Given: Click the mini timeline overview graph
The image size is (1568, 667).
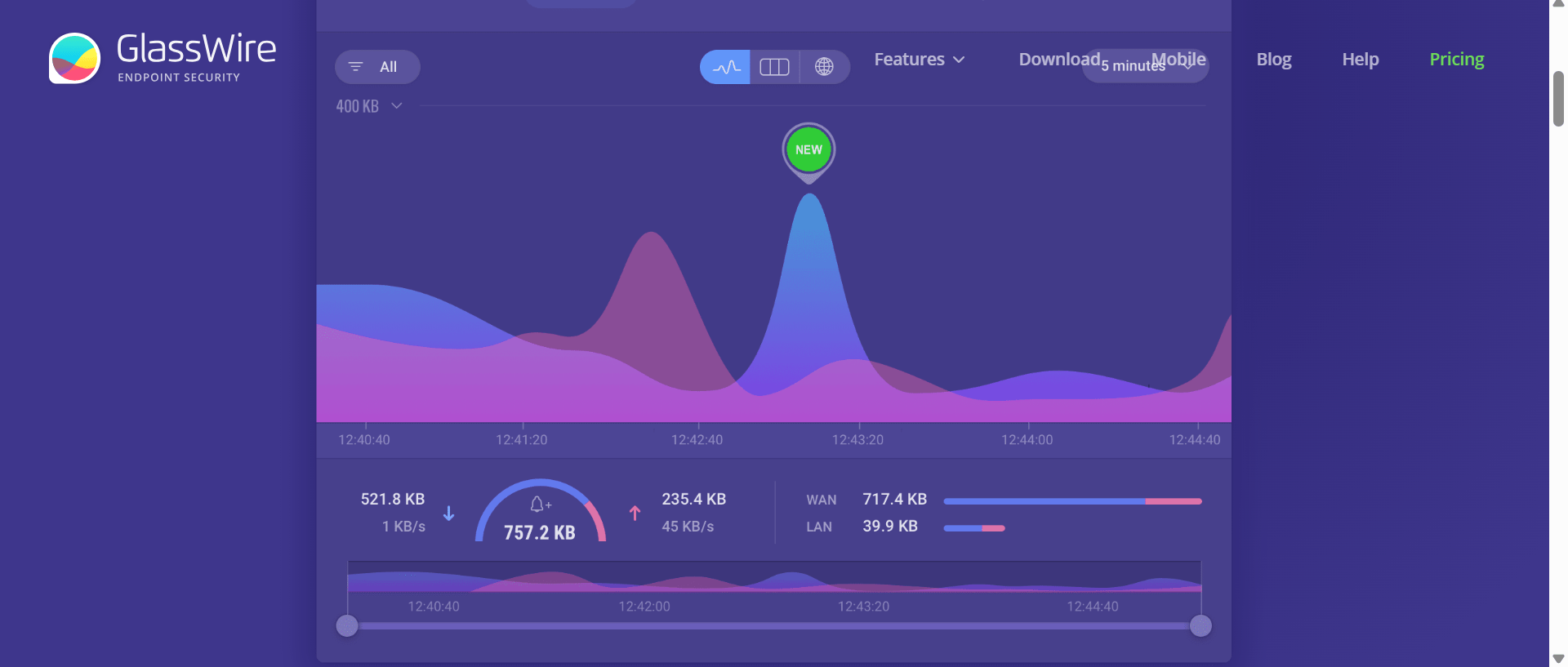Looking at the screenshot, I should pos(774,576).
